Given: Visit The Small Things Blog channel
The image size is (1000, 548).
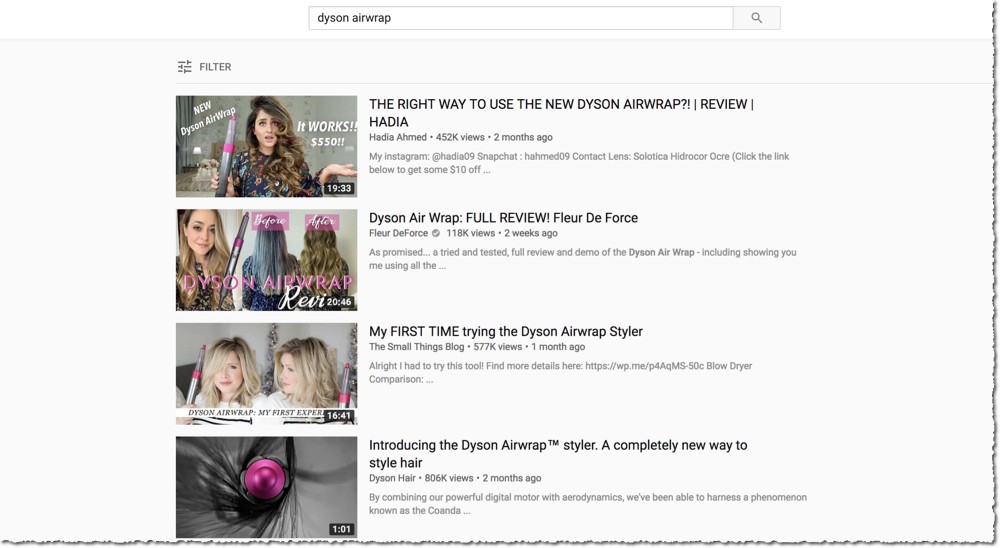Looking at the screenshot, I should coord(416,346).
